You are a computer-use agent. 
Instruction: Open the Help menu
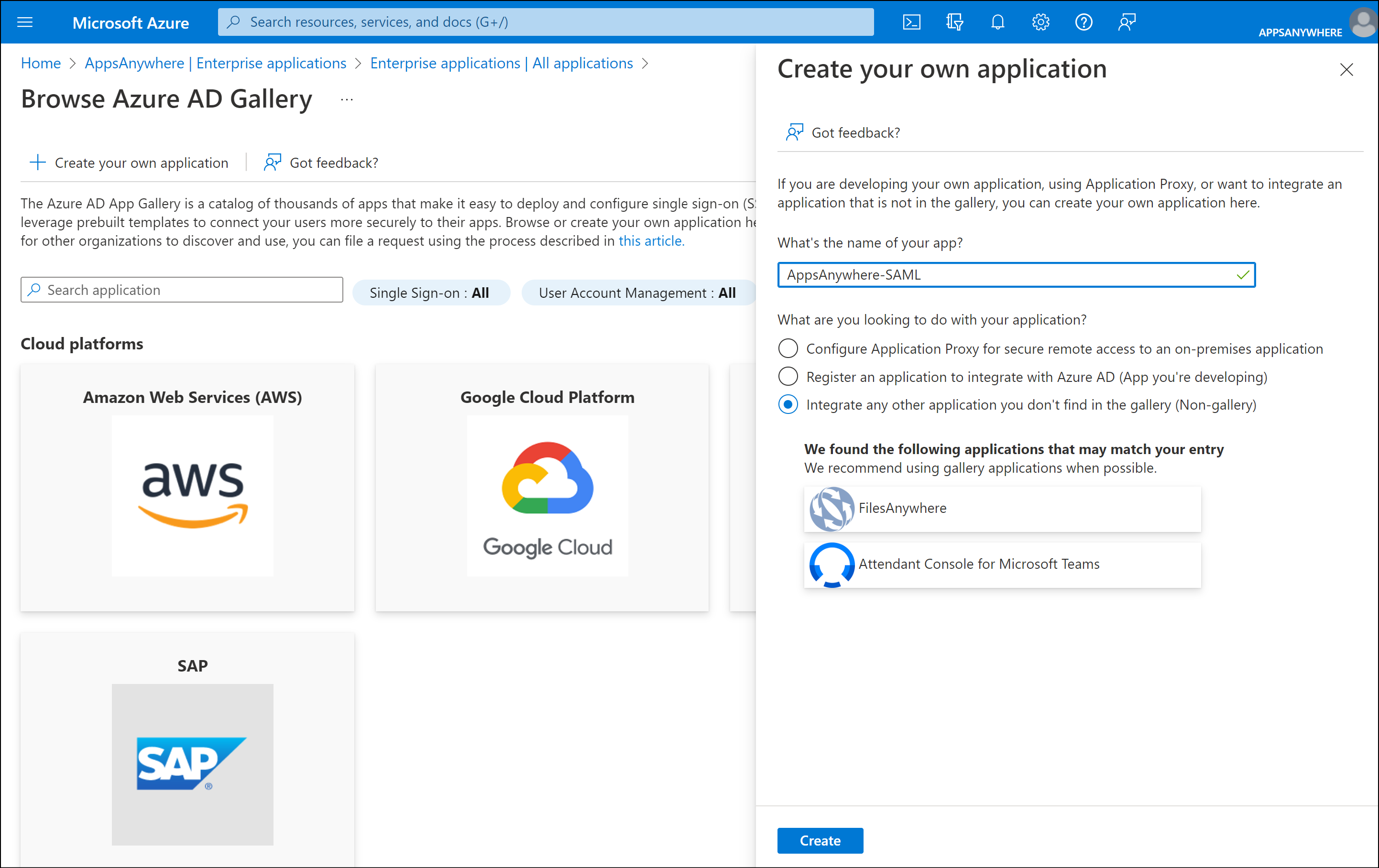coord(1084,22)
